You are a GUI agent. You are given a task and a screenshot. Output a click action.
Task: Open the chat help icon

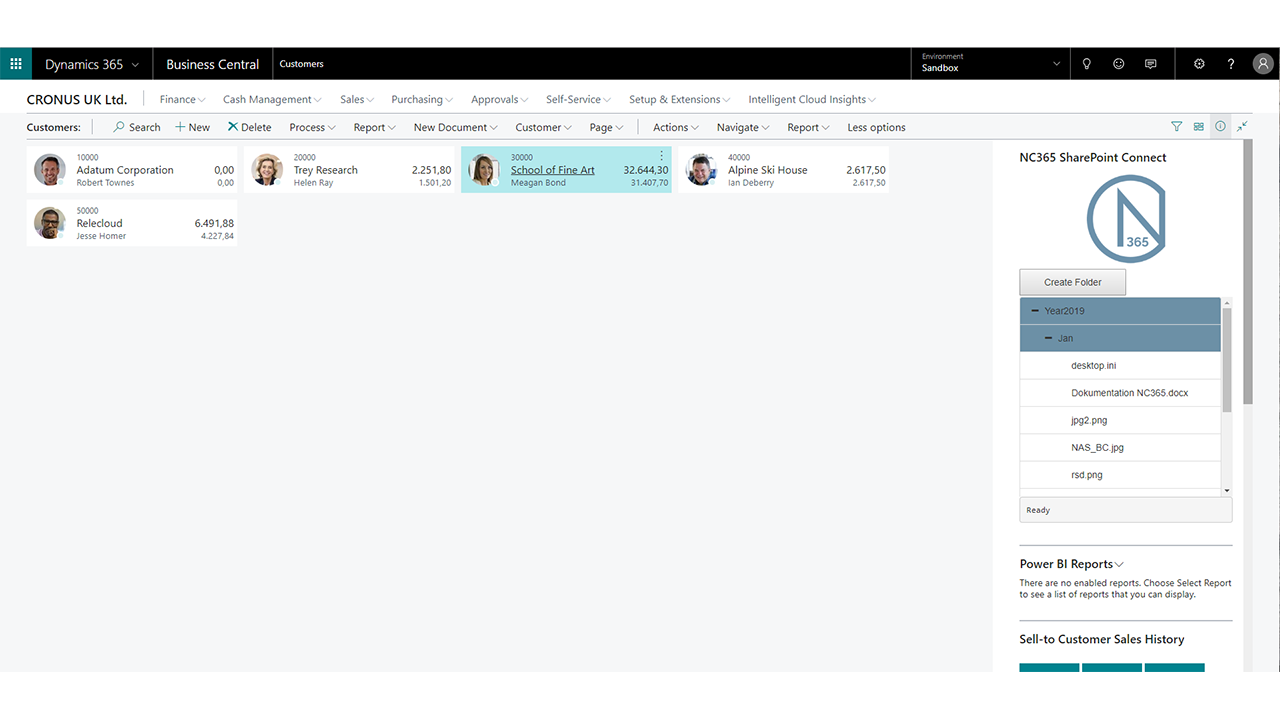tap(1151, 64)
